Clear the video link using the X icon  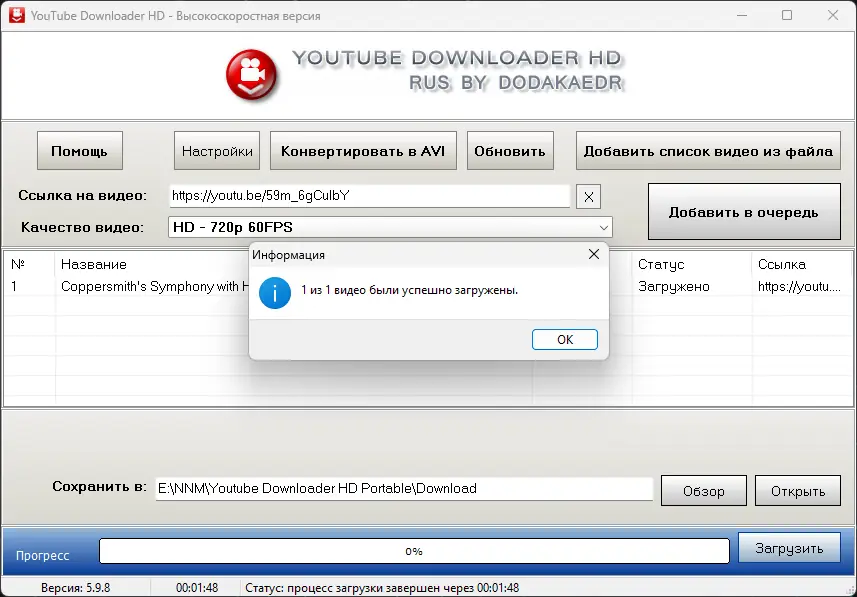[589, 196]
